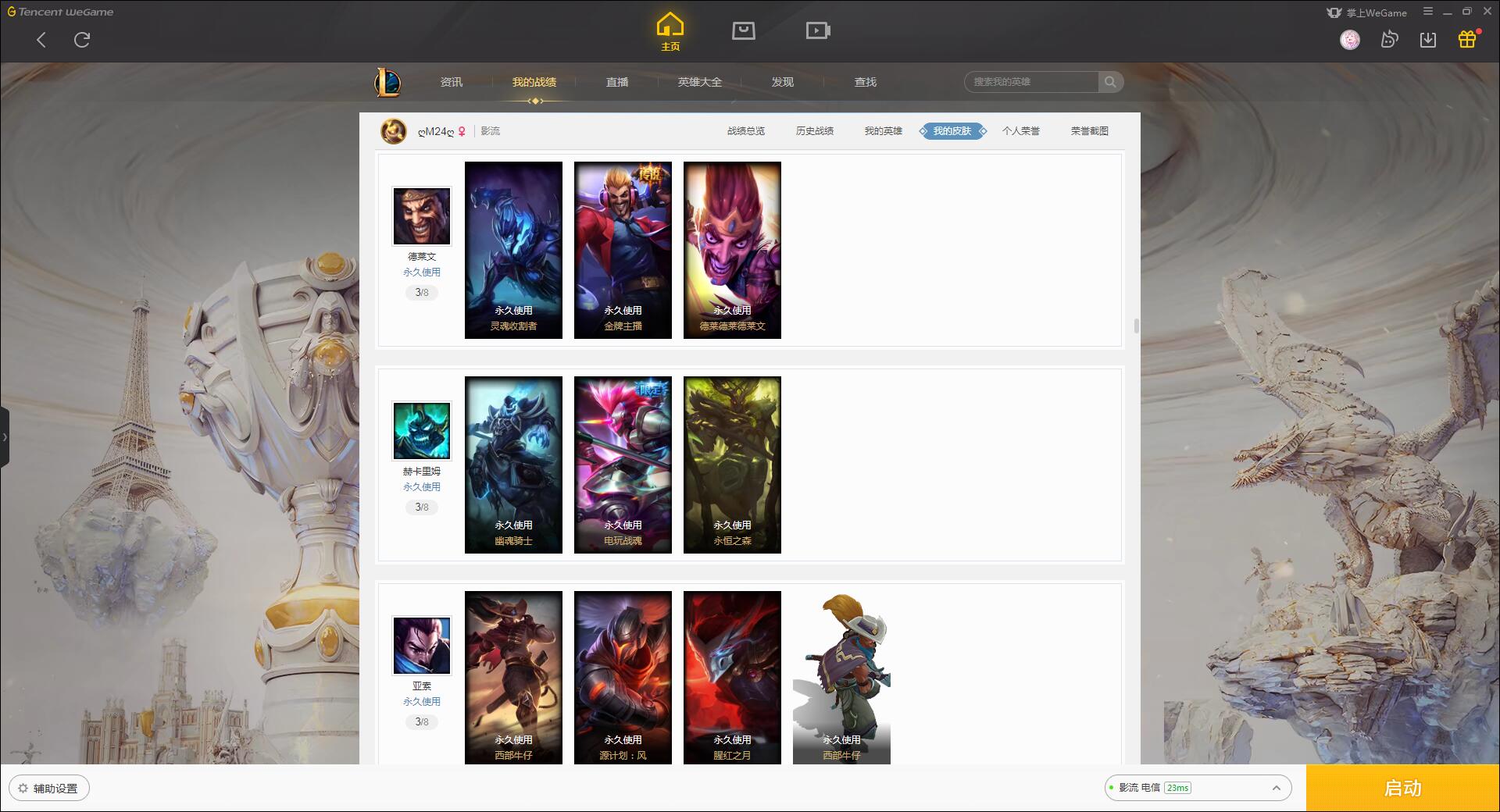Viewport: 1500px width, 812px height.
Task: Open 辅助设置 settings button
Action: tap(48, 789)
